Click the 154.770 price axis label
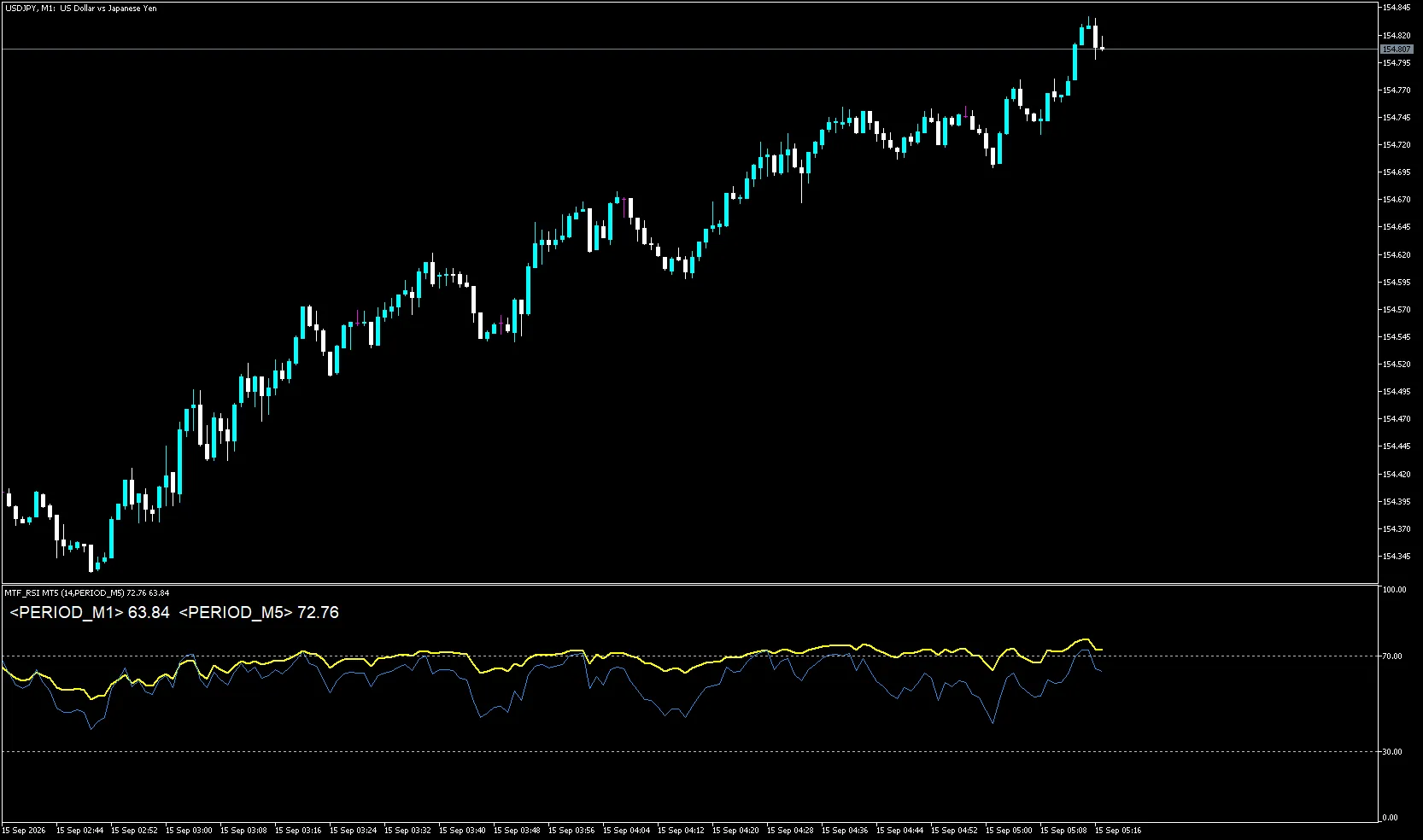Screen dimensions: 1423x840 1397,90
